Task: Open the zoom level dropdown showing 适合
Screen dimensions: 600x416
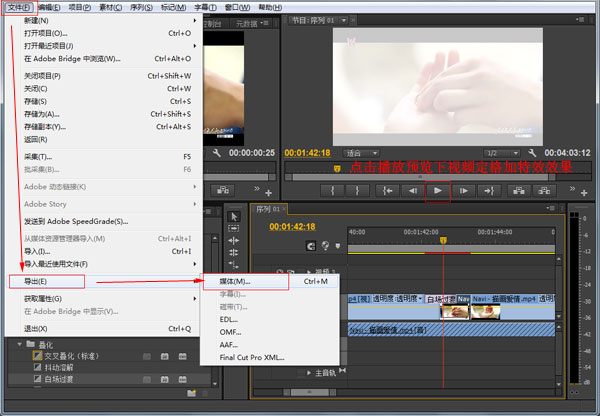Action: 361,153
